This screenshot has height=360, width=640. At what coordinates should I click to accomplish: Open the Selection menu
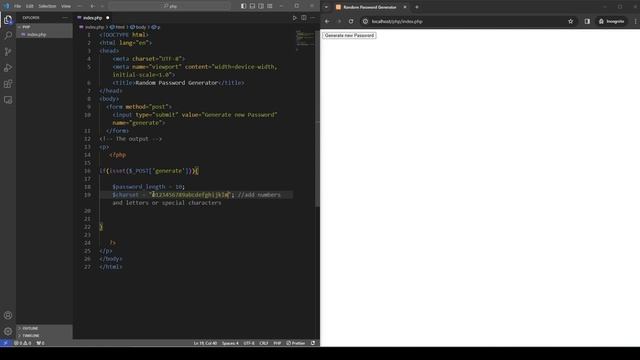click(47, 6)
